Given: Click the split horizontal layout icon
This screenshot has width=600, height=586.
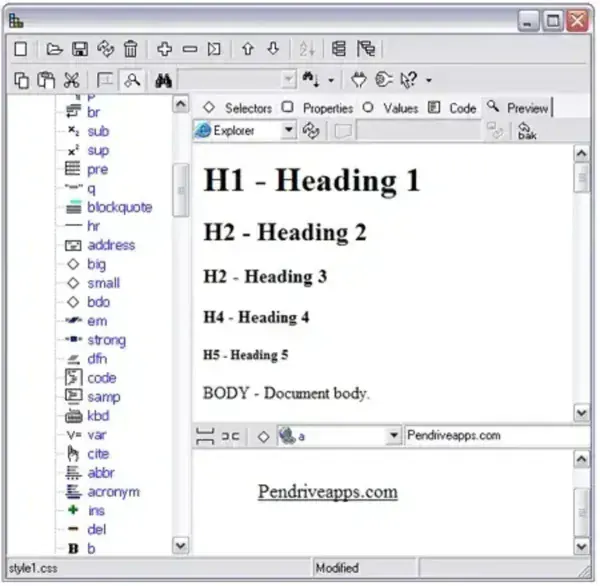Looking at the screenshot, I should (205, 436).
